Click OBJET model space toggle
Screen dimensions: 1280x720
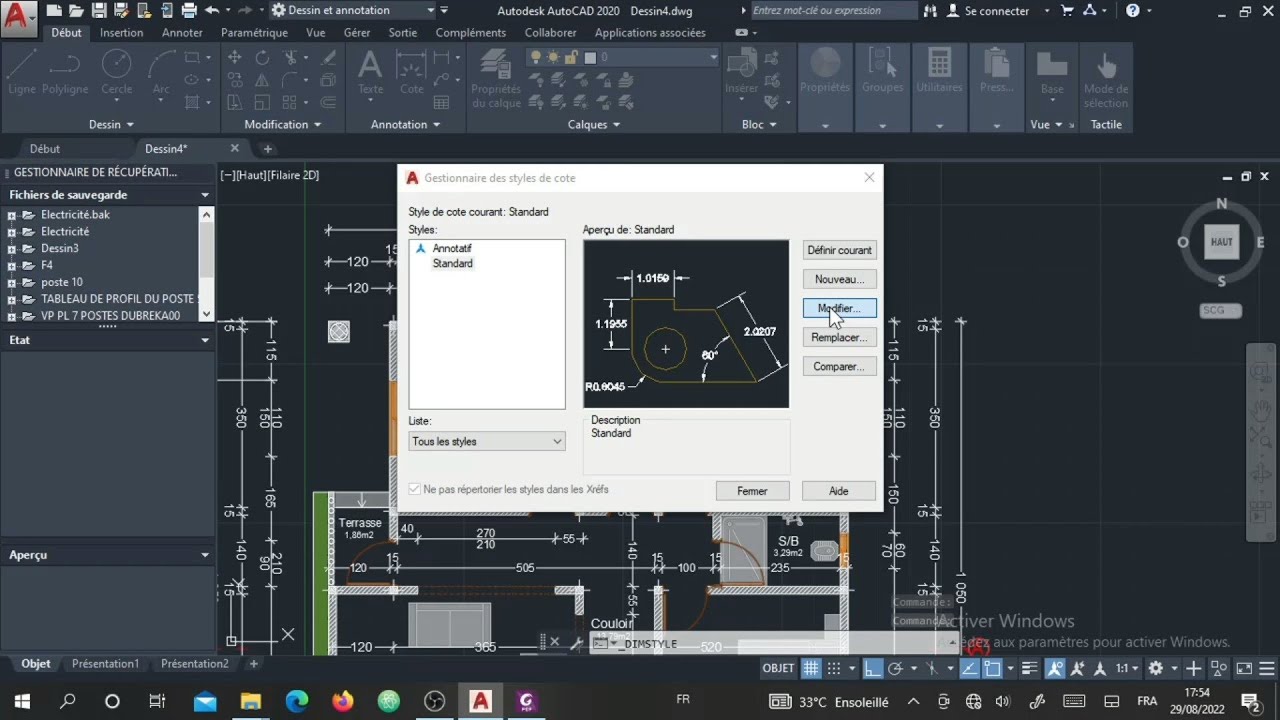778,668
